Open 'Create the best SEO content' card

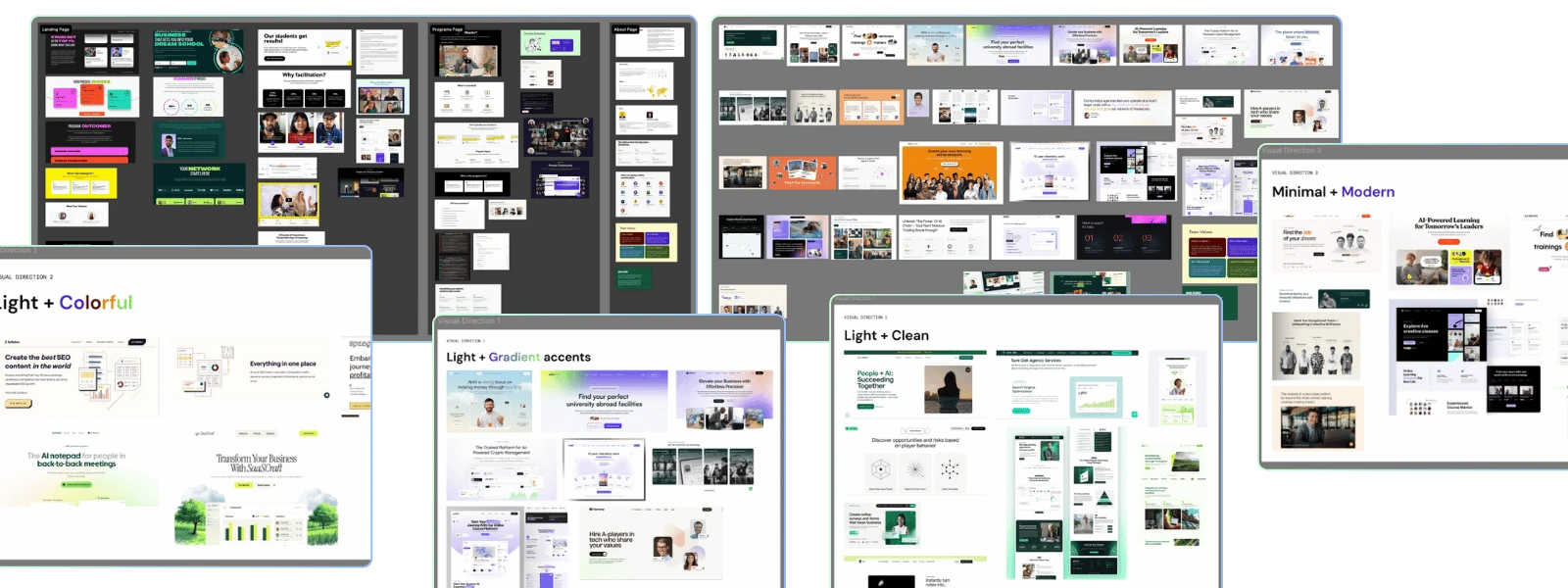[80, 375]
